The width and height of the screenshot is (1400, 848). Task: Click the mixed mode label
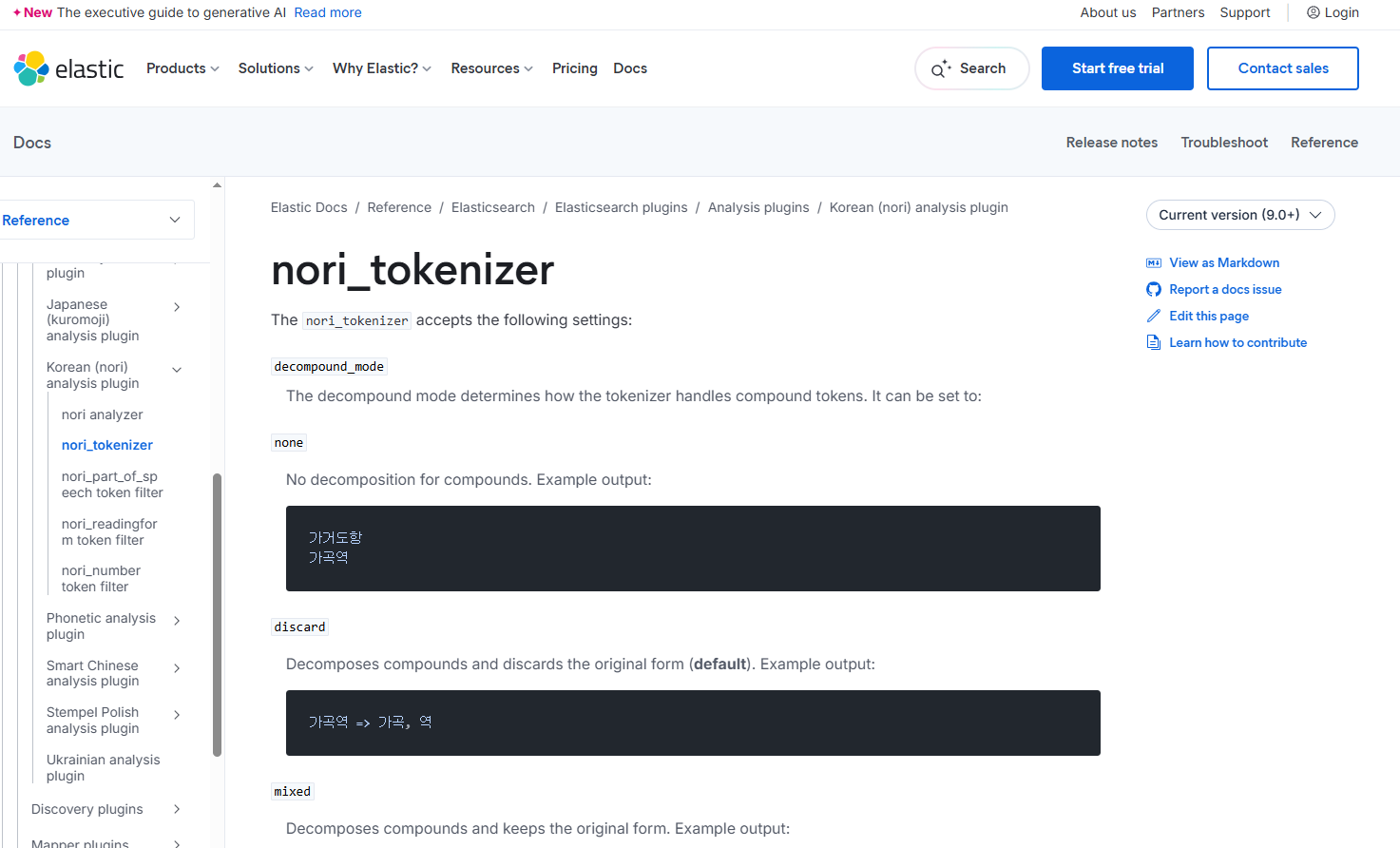pyautogui.click(x=292, y=792)
